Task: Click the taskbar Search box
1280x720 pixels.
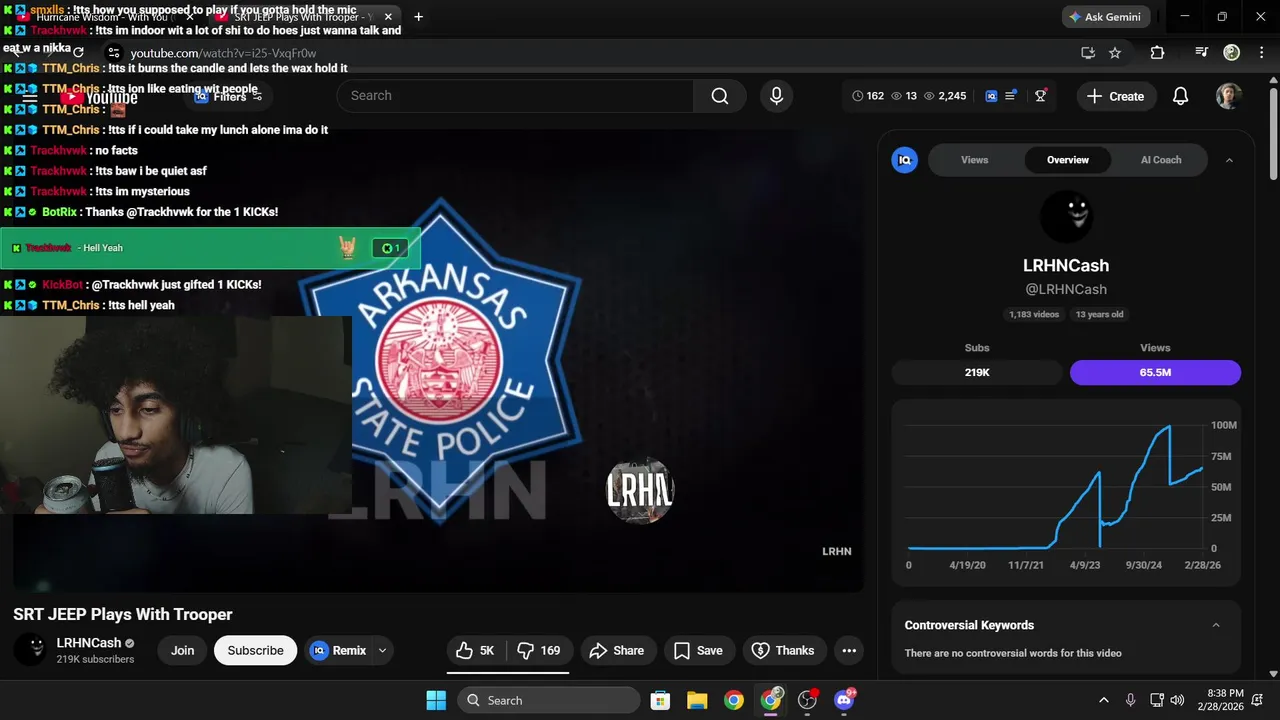Action: click(548, 700)
